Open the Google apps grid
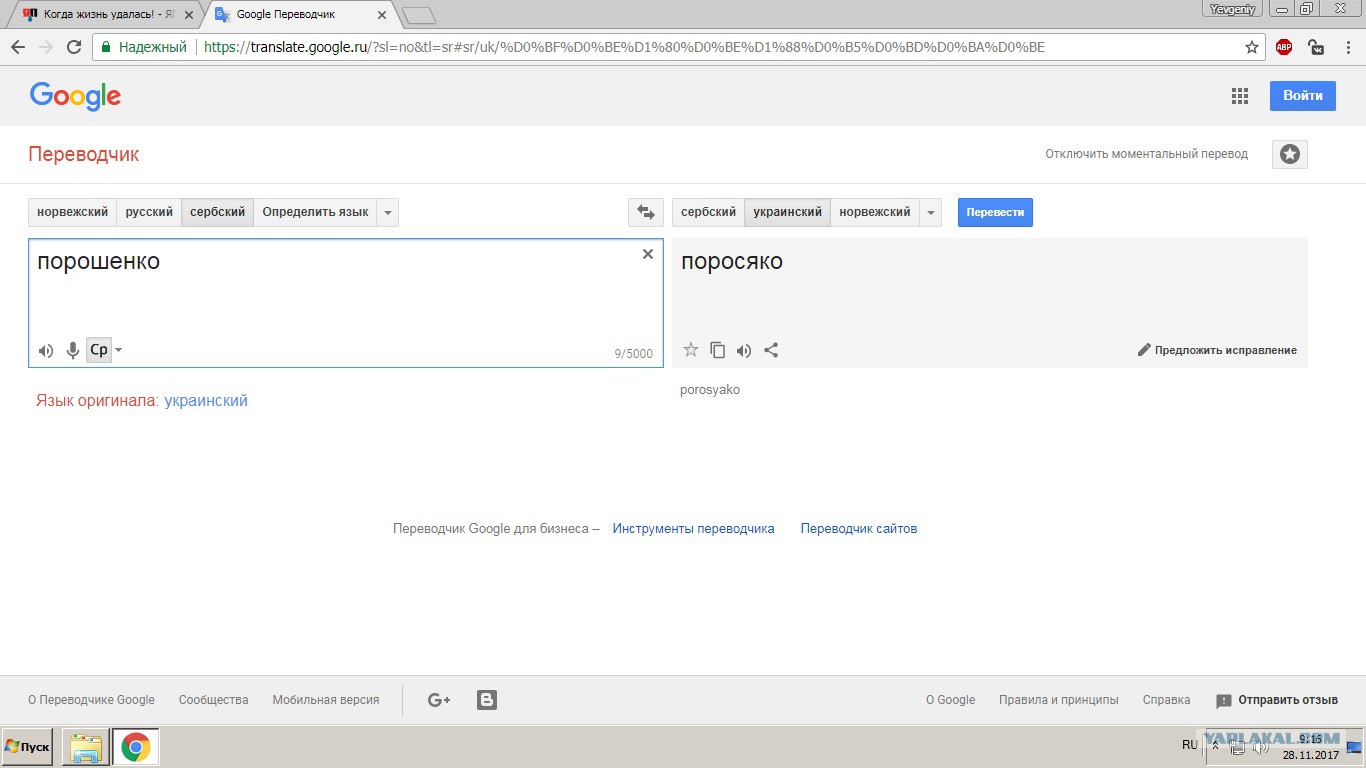The image size is (1366, 768). click(1240, 96)
